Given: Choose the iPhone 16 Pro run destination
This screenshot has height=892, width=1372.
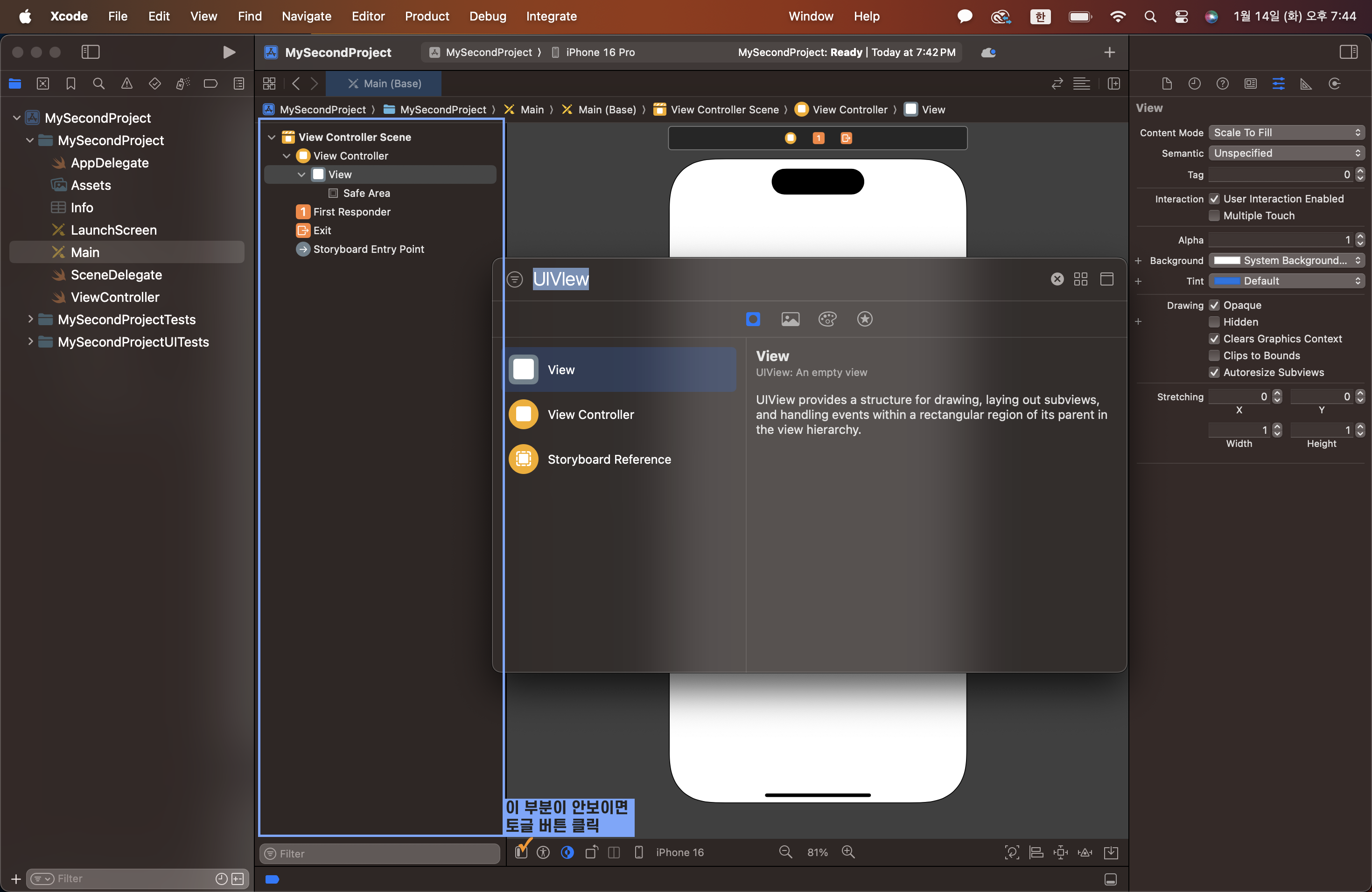Looking at the screenshot, I should [x=593, y=52].
